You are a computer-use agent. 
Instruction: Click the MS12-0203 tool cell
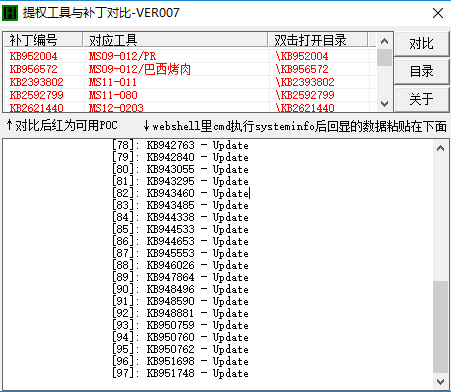click(x=116, y=108)
